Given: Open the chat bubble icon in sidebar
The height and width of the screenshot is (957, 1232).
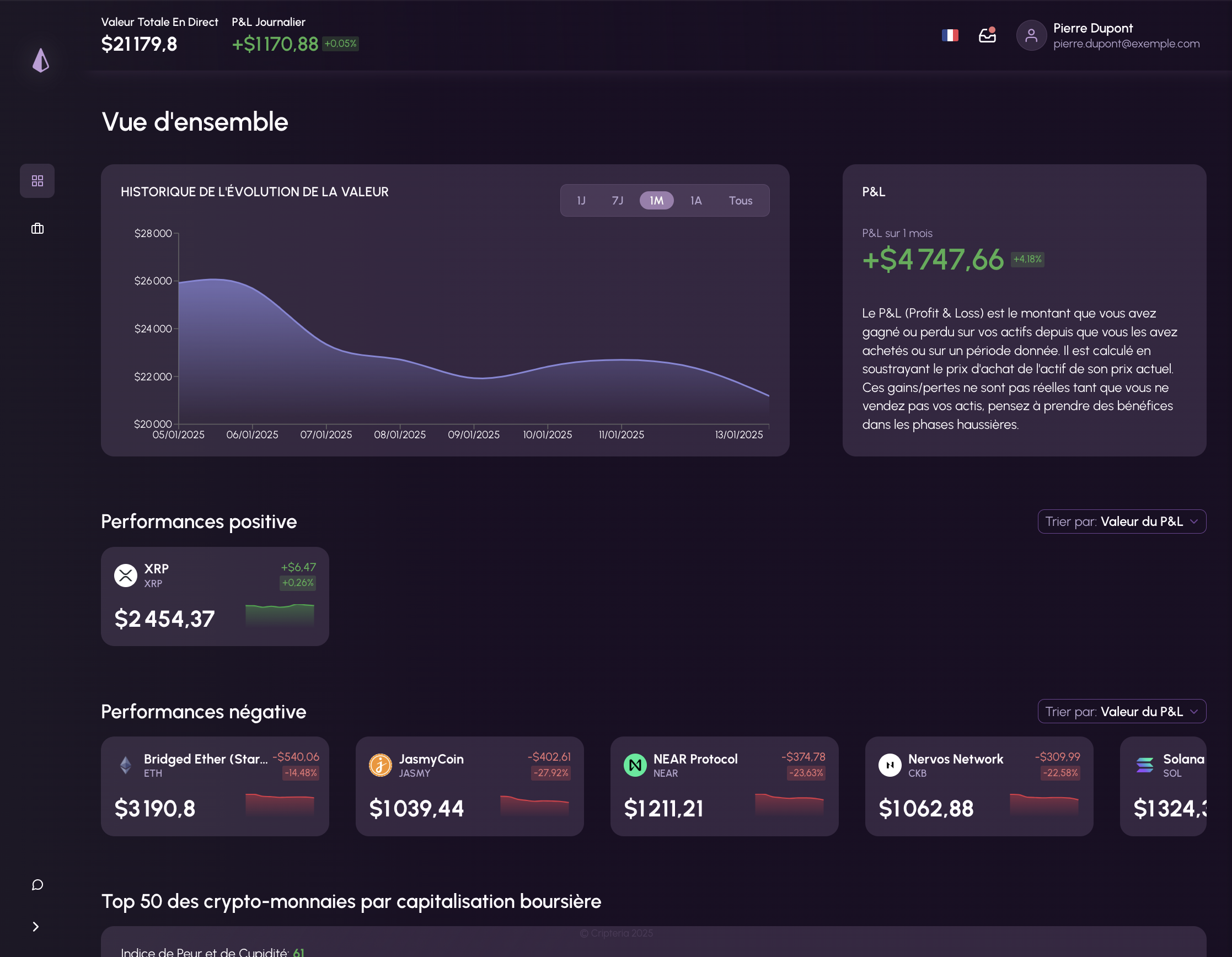Looking at the screenshot, I should click(38, 884).
